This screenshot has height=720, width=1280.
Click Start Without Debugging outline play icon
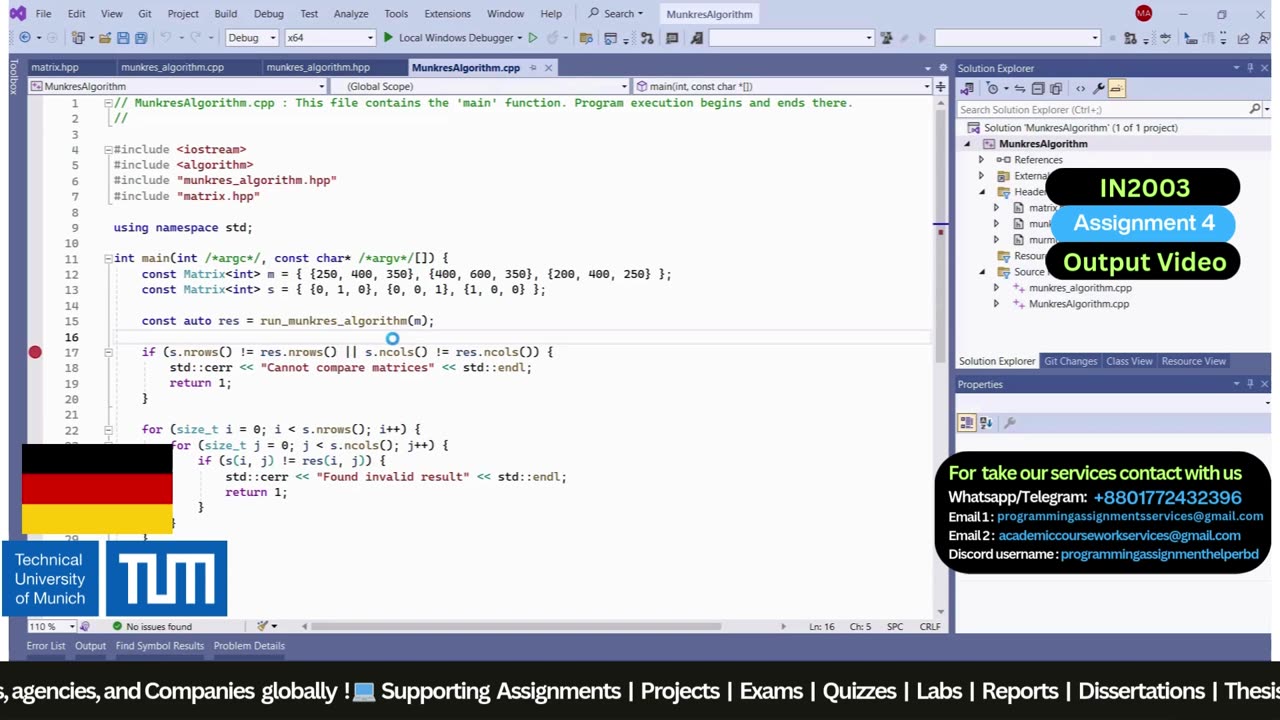[x=532, y=38]
